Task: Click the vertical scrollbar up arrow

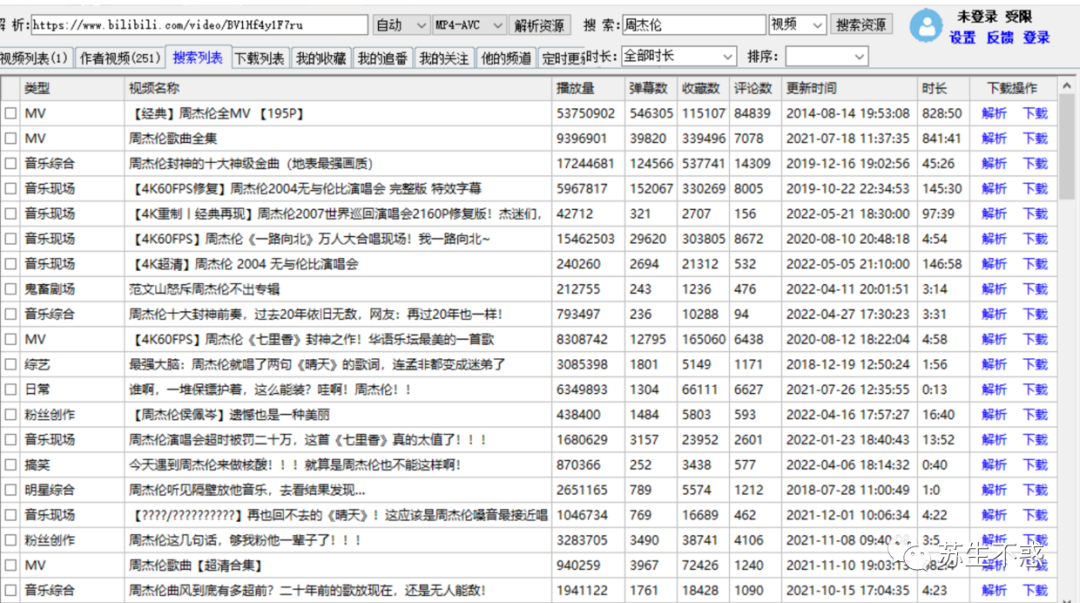Action: coord(1067,85)
